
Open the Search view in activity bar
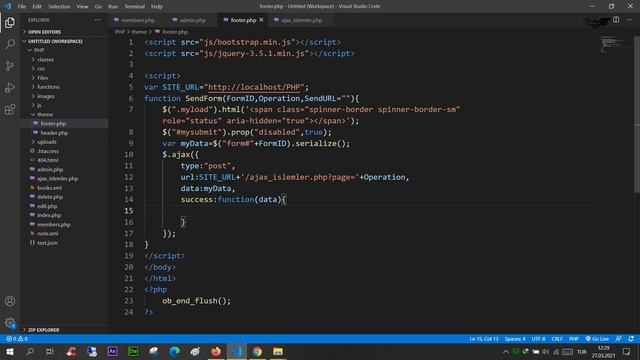coord(10,44)
